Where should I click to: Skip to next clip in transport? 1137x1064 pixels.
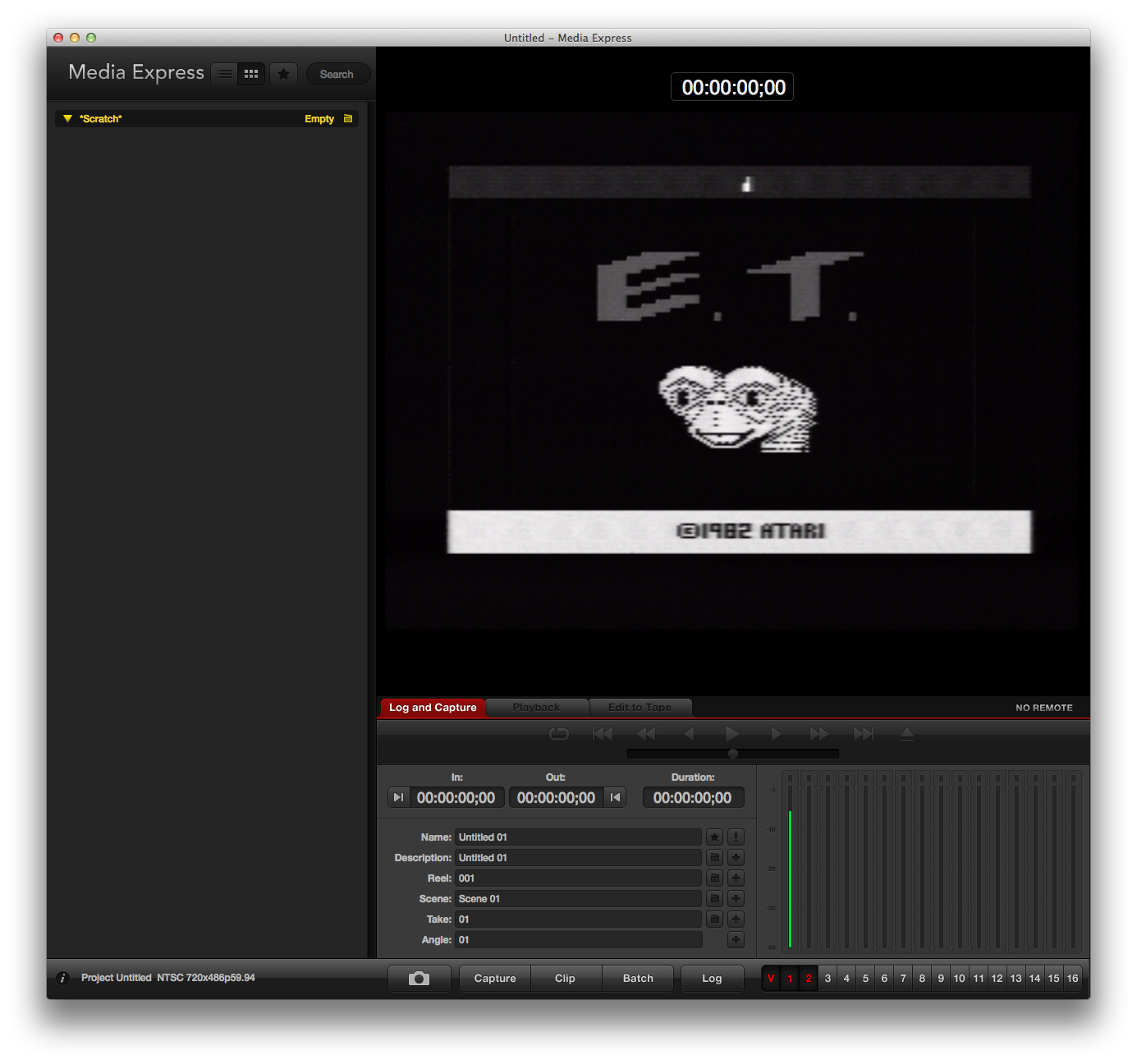[x=863, y=734]
